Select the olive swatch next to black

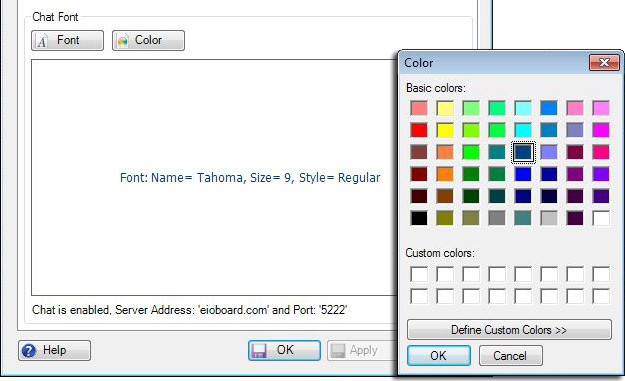click(445, 218)
